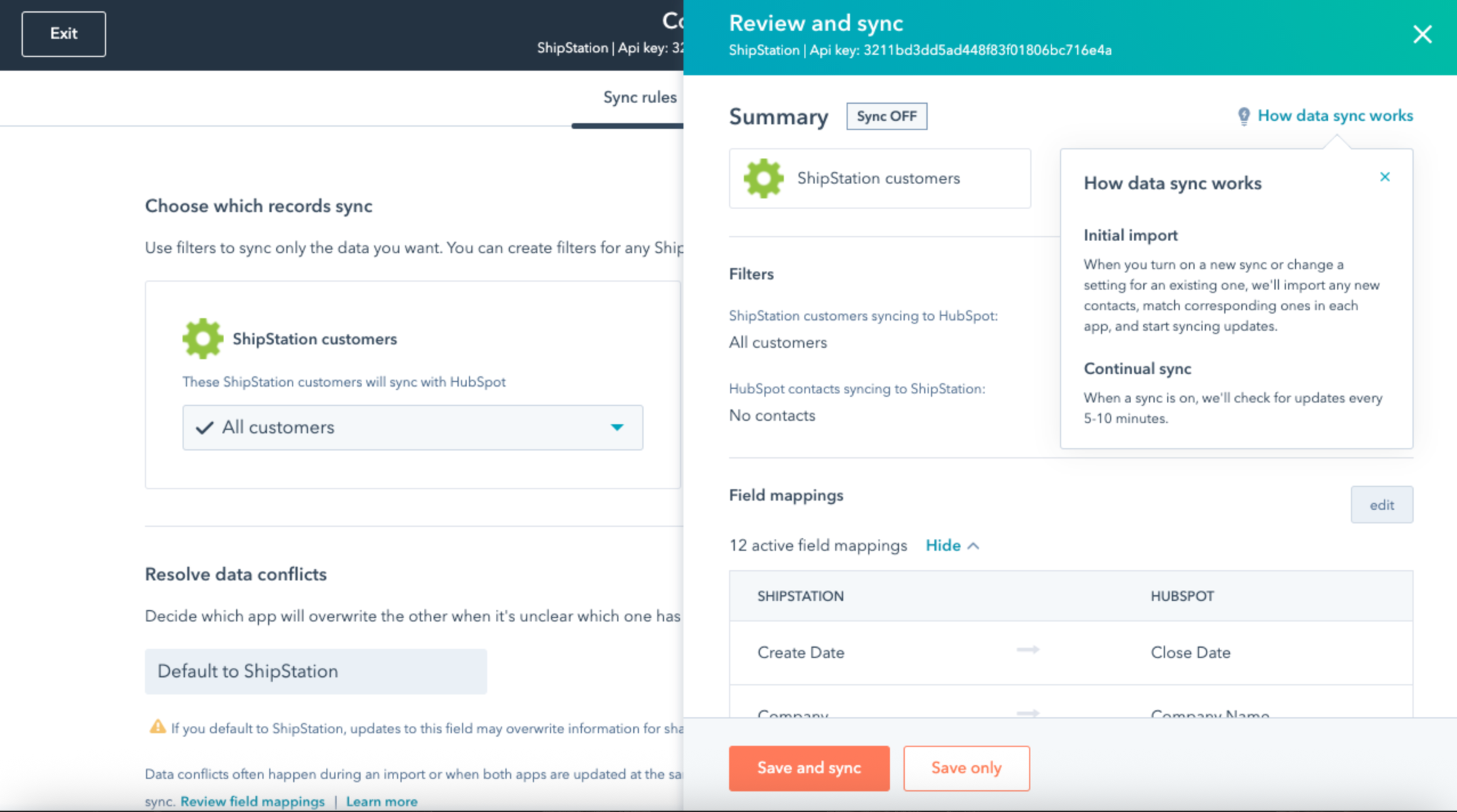Click the dropdown caret arrow in All customers
1457x812 pixels.
point(617,427)
